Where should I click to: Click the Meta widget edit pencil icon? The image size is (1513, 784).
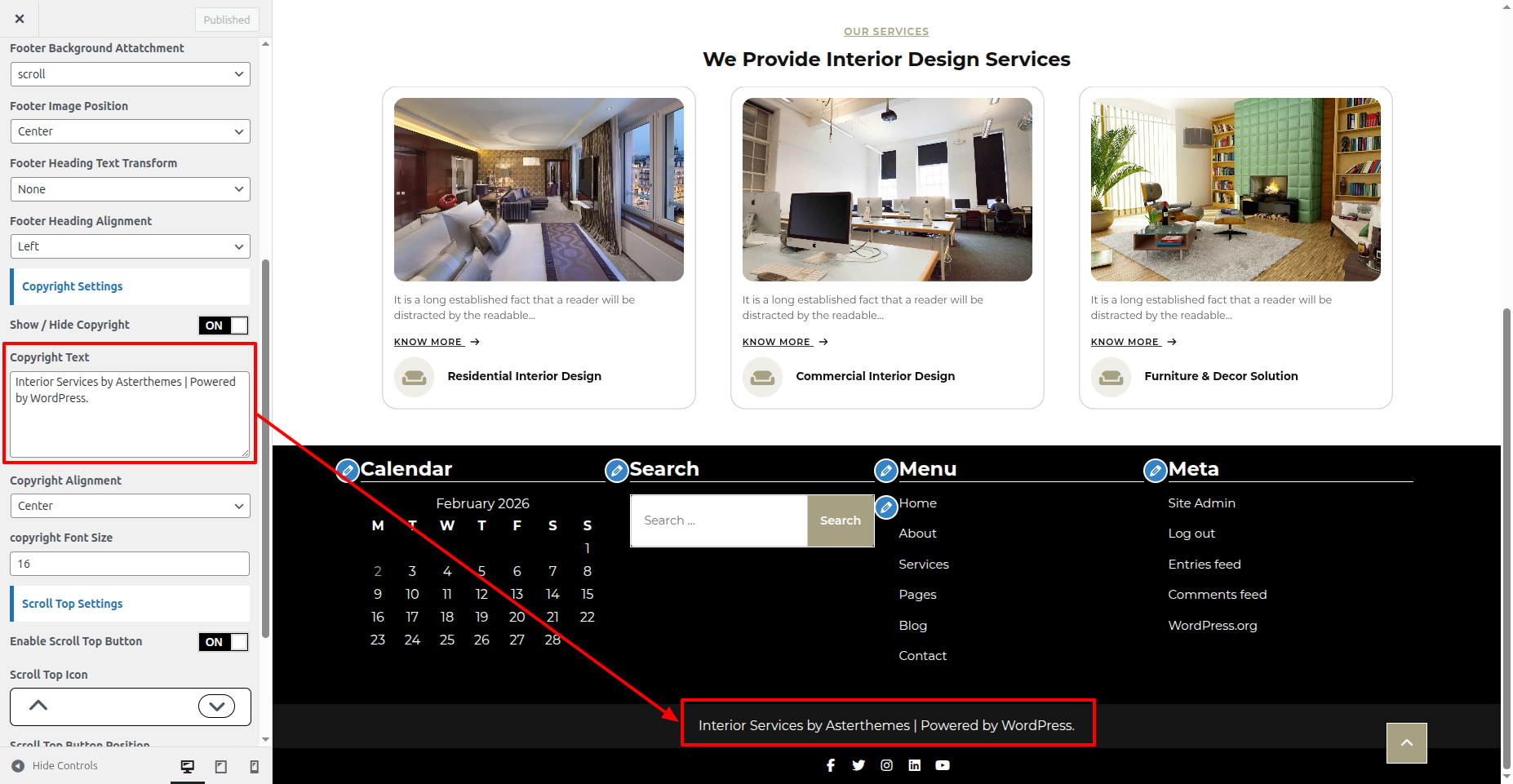1155,470
